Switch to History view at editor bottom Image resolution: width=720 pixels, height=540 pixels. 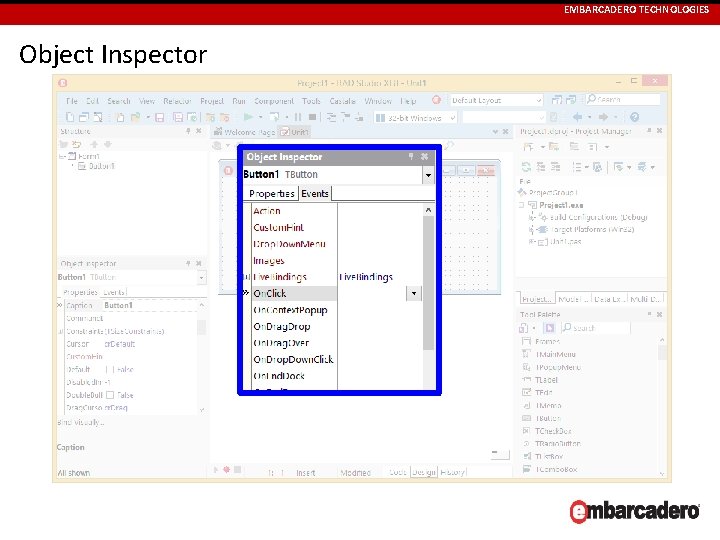[452, 472]
